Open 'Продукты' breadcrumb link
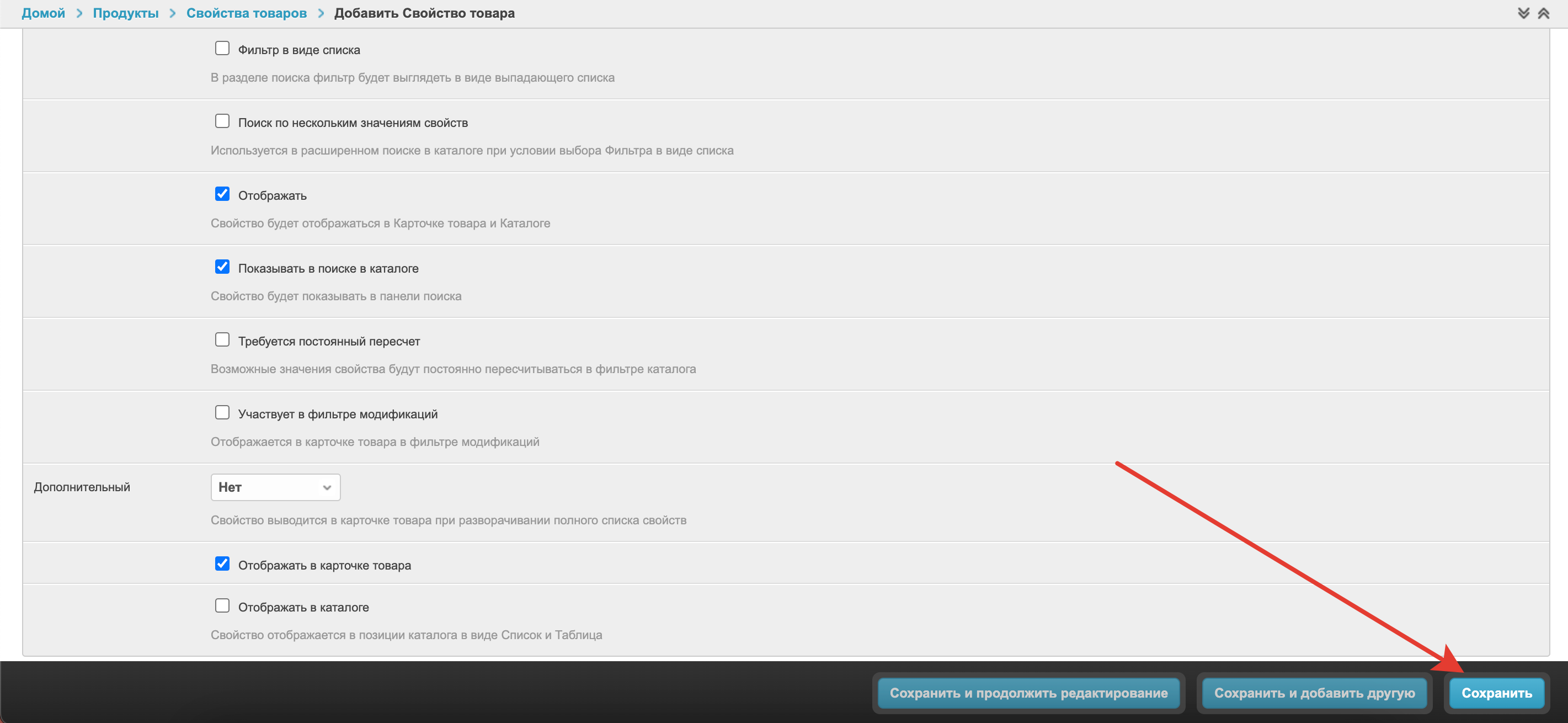The width and height of the screenshot is (1568, 723). click(125, 13)
